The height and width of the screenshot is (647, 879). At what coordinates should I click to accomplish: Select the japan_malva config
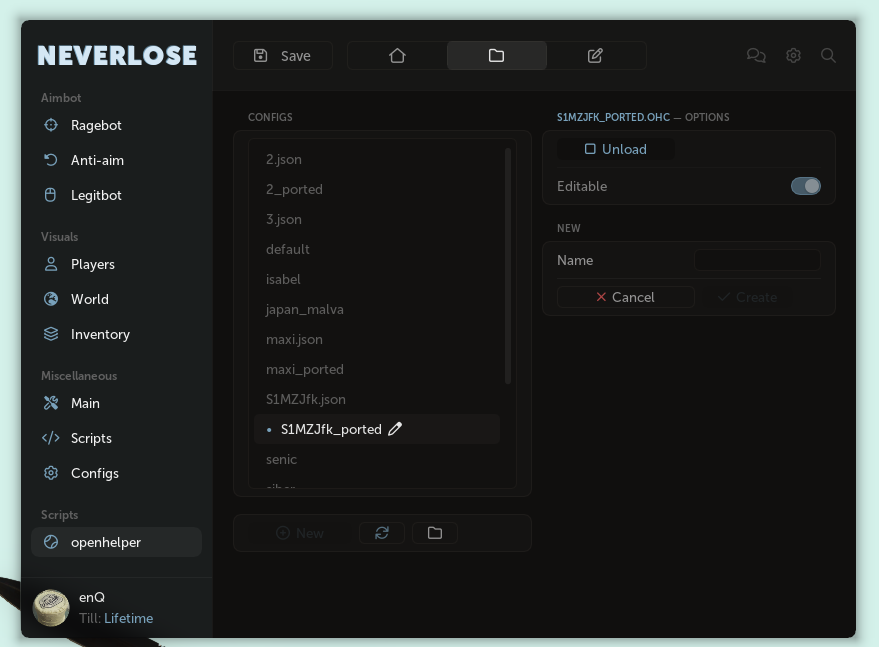pyautogui.click(x=377, y=309)
